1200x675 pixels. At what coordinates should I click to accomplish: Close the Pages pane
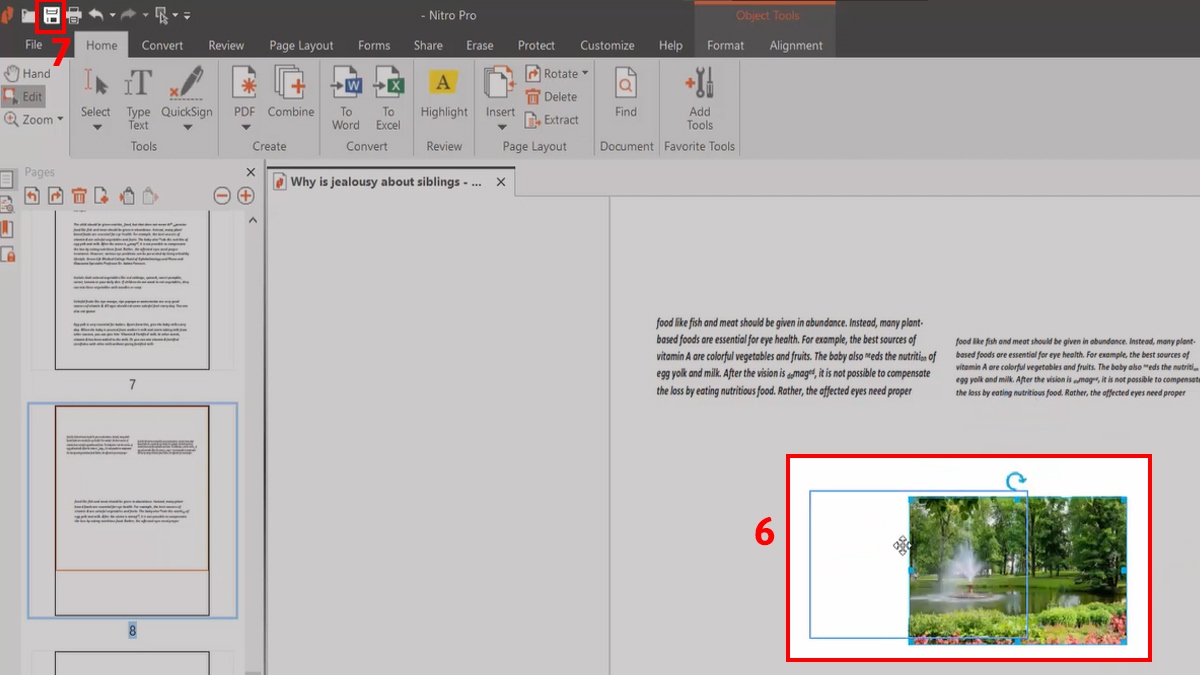tap(252, 172)
